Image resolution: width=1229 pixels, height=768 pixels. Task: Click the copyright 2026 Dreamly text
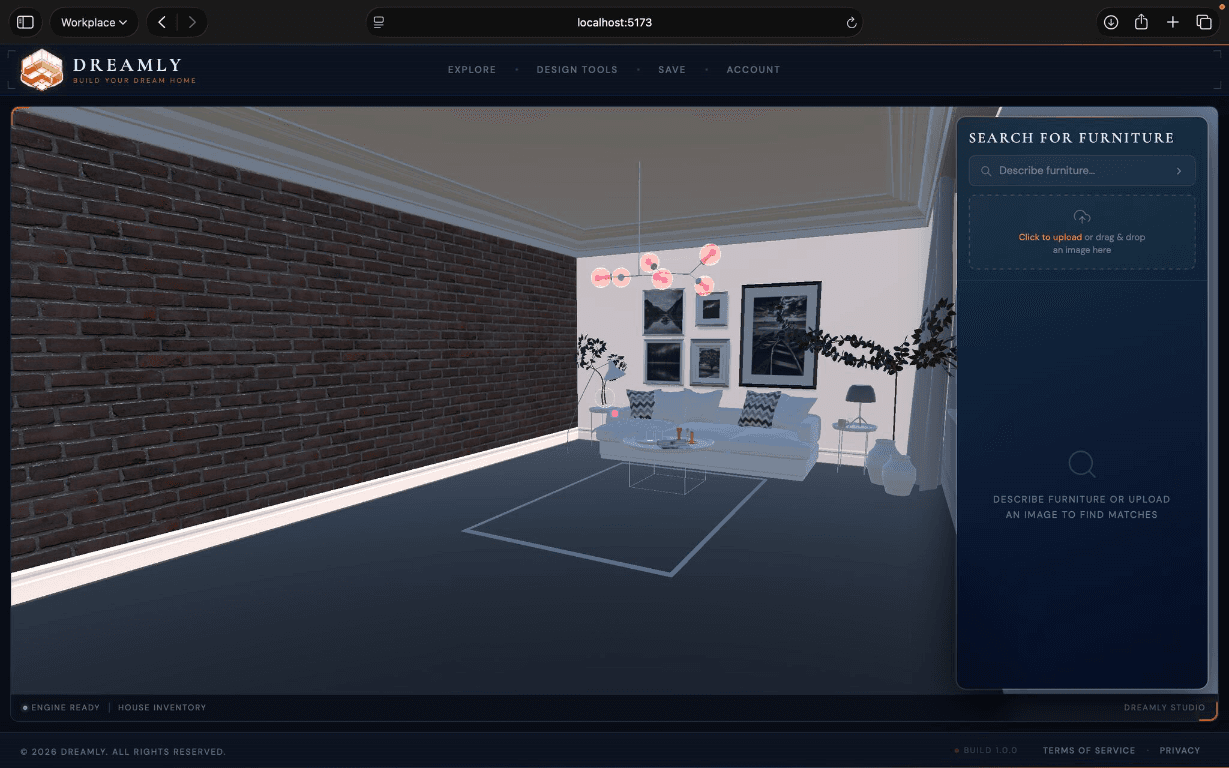click(123, 751)
